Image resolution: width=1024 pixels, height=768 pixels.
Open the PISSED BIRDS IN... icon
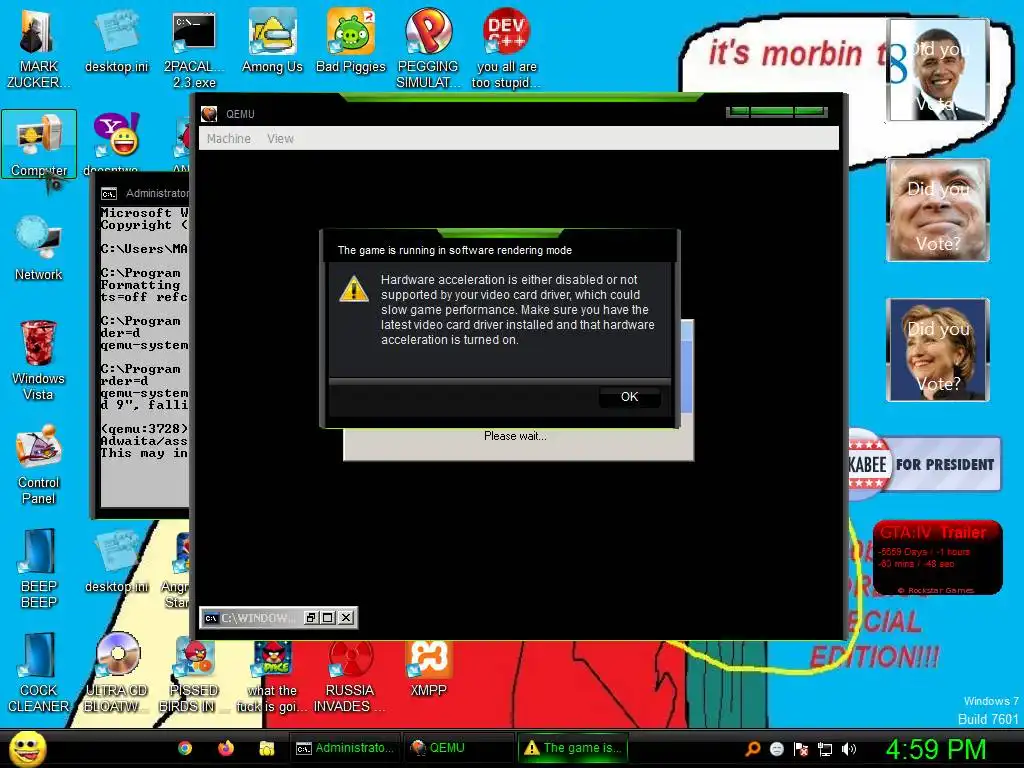point(193,676)
